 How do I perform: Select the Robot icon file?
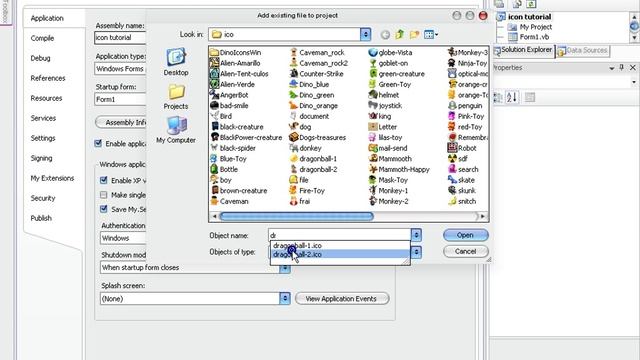click(462, 148)
